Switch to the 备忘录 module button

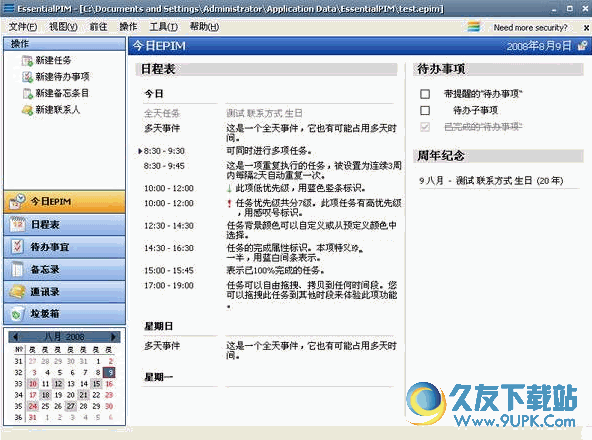tap(65, 269)
